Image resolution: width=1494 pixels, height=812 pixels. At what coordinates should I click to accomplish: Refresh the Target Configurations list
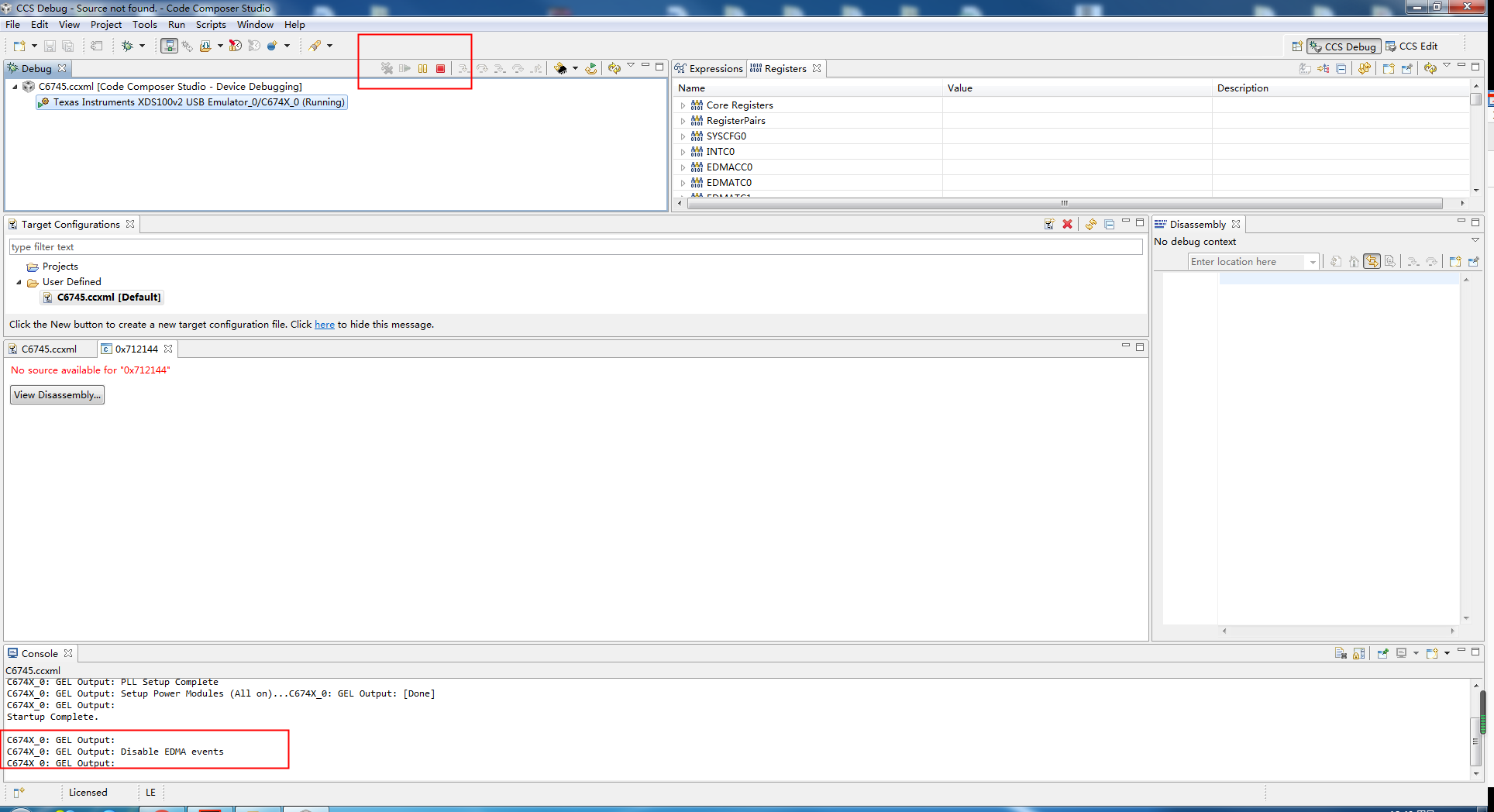point(1090,224)
